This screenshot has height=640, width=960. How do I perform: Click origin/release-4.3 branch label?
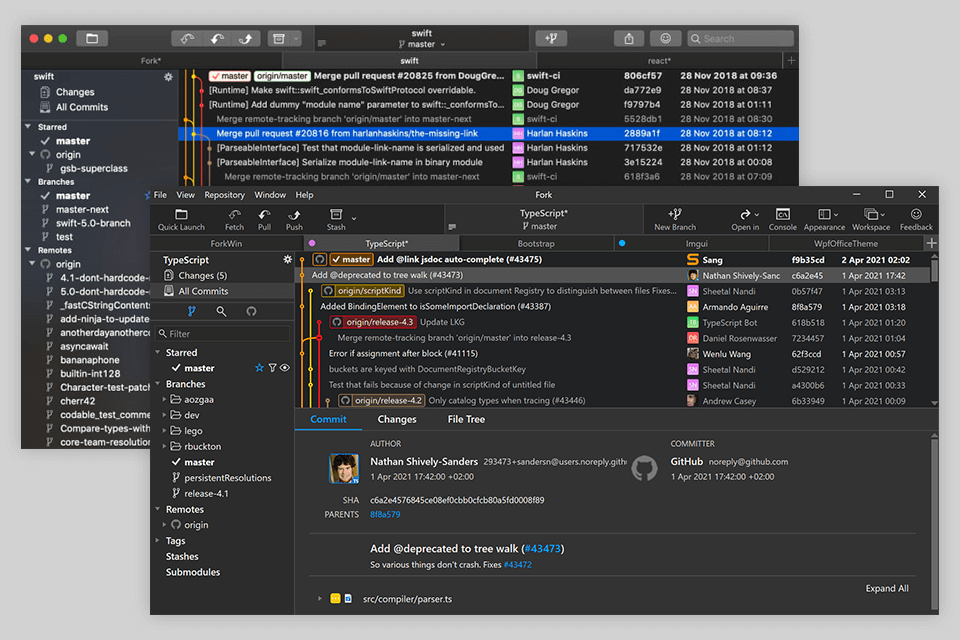[x=373, y=322]
